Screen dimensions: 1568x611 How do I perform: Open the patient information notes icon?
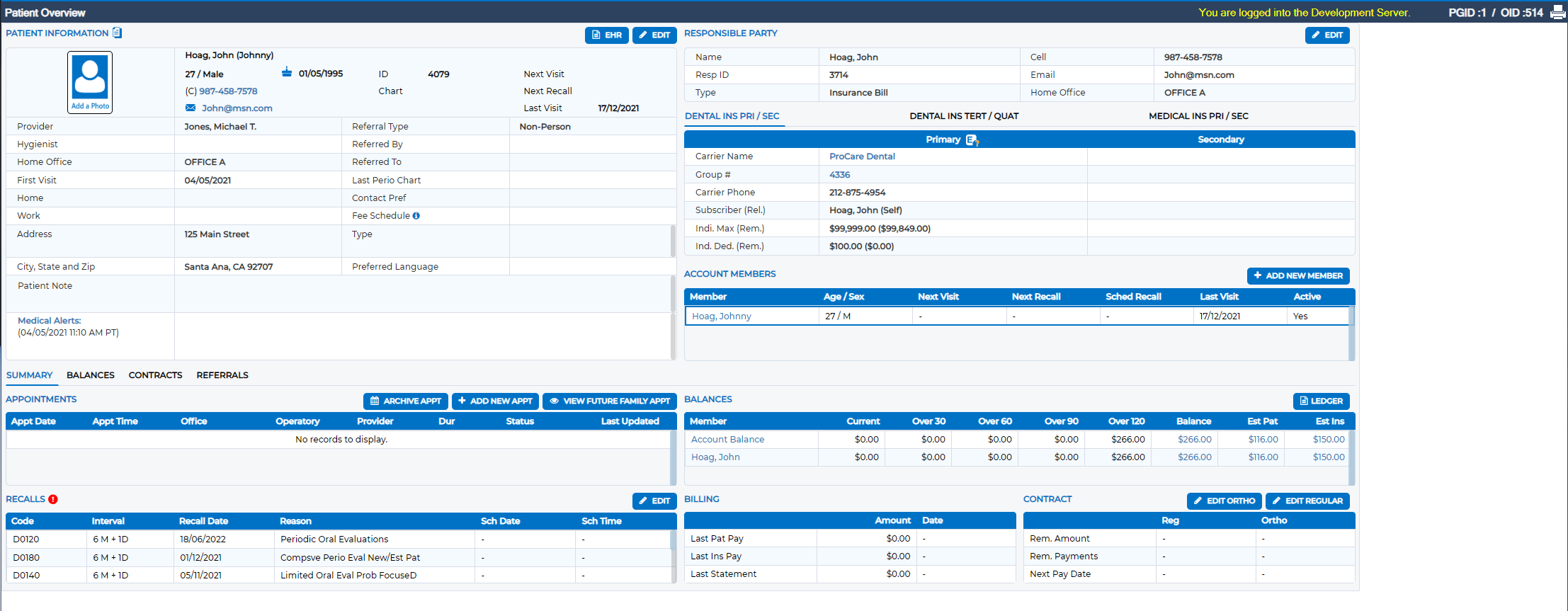pos(118,33)
